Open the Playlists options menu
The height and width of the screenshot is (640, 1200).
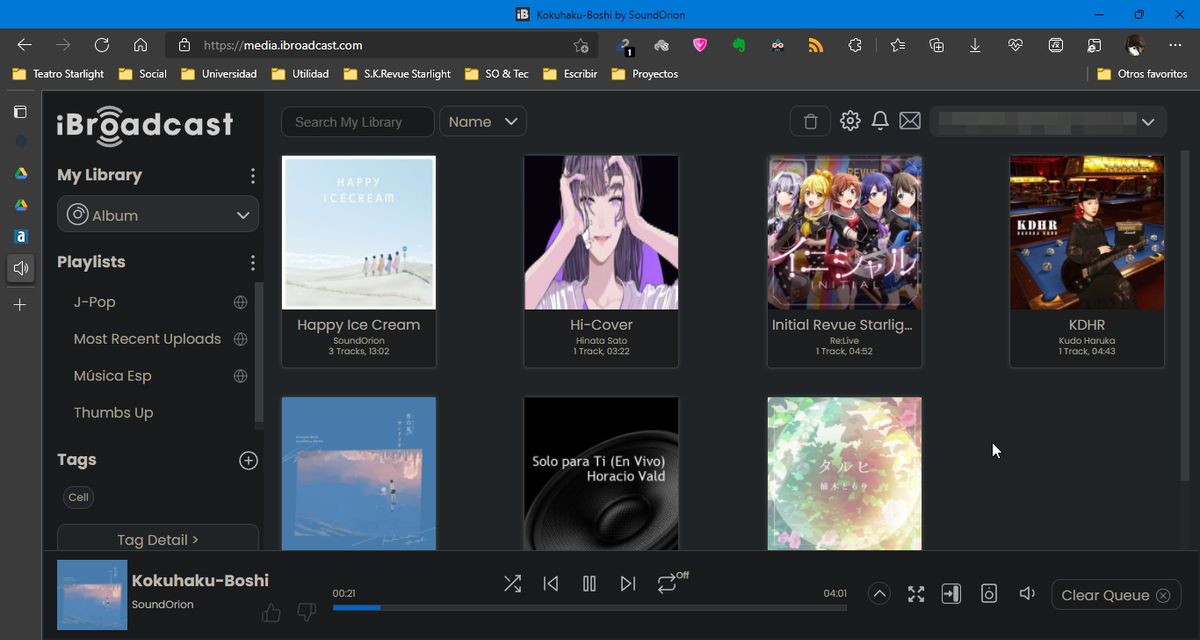[252, 261]
